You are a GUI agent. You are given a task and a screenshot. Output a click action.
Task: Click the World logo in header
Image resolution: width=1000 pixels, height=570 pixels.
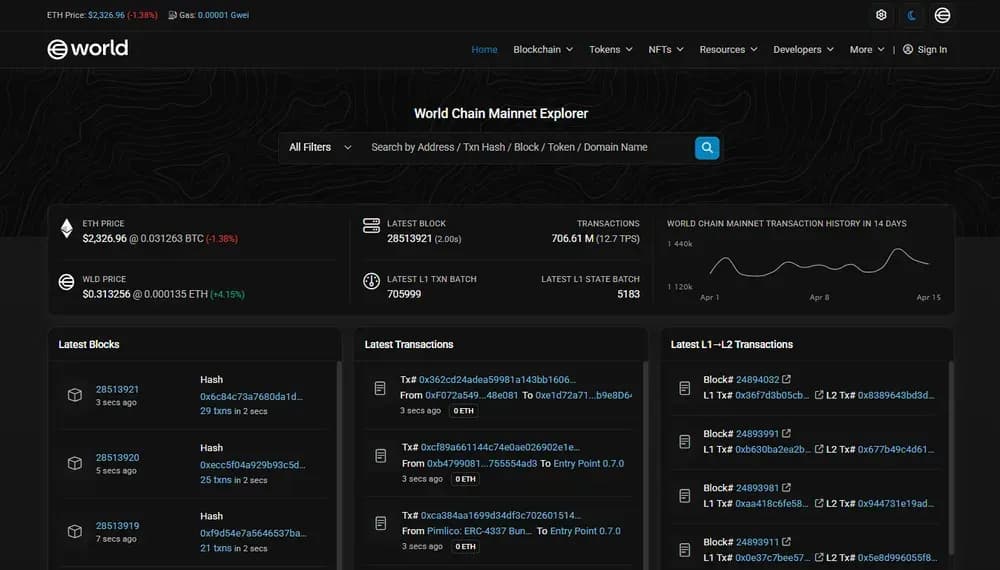(87, 48)
